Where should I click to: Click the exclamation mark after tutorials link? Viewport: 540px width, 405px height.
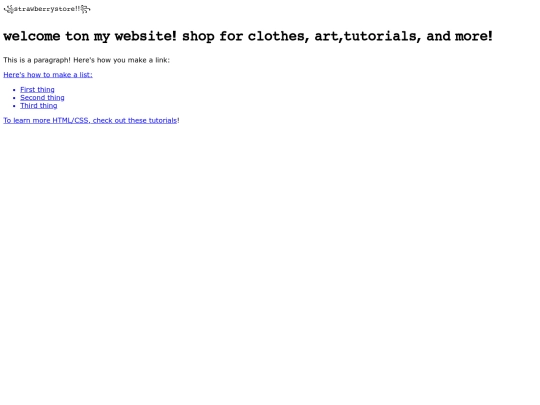tap(178, 120)
